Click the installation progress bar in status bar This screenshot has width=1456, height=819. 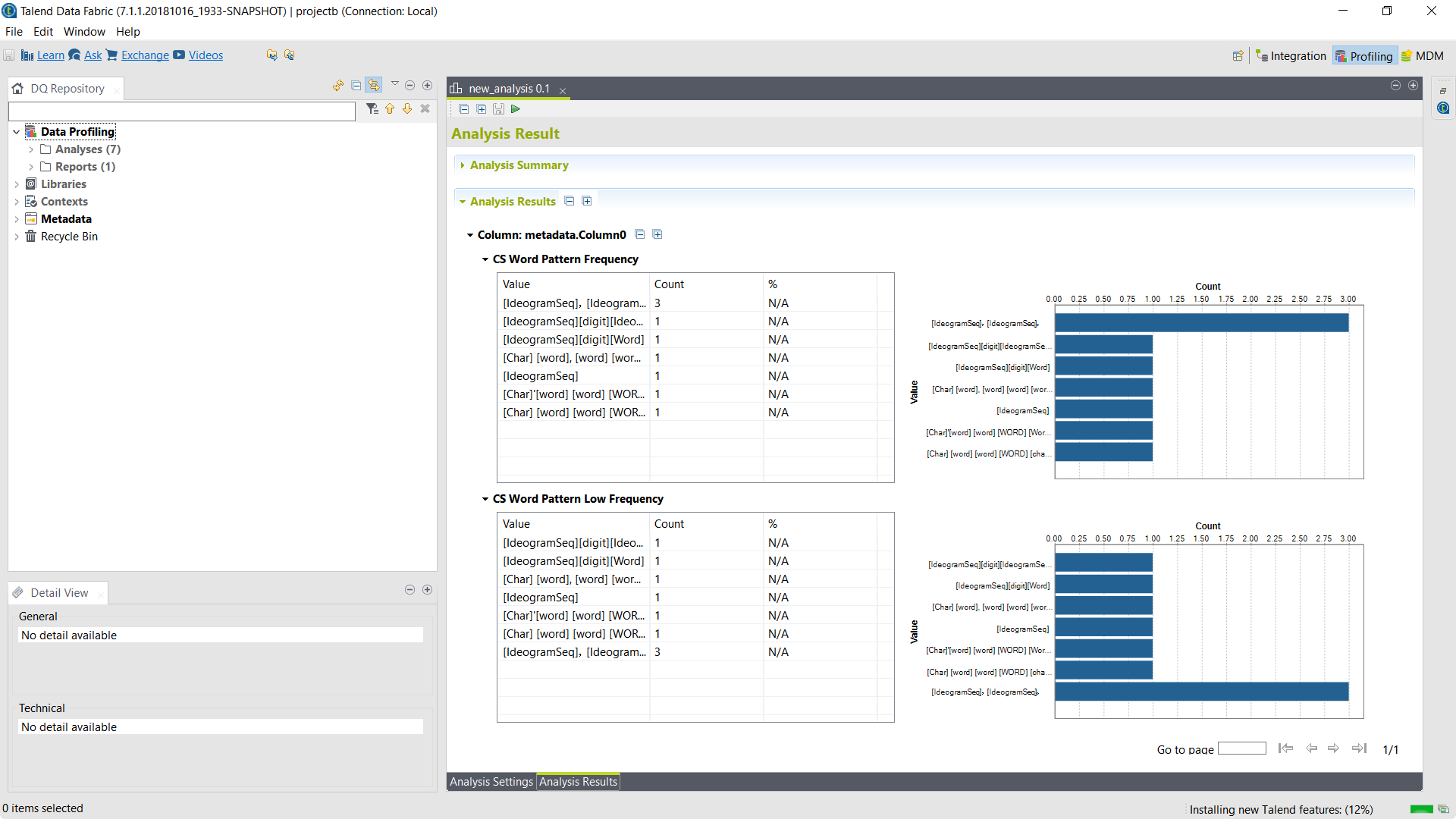(x=1421, y=809)
